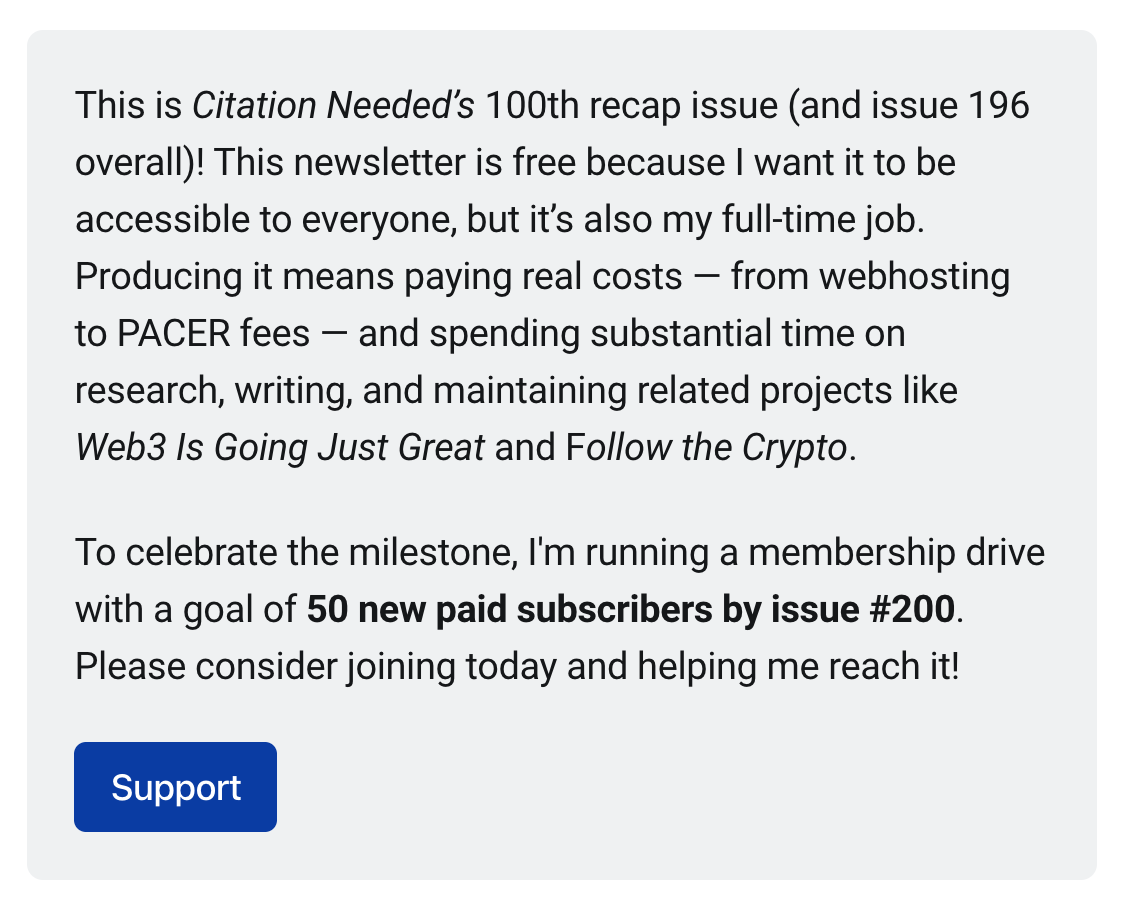Click the italic "Follow the Crypto" text
The width and height of the screenshot is (1126, 912).
click(x=707, y=447)
